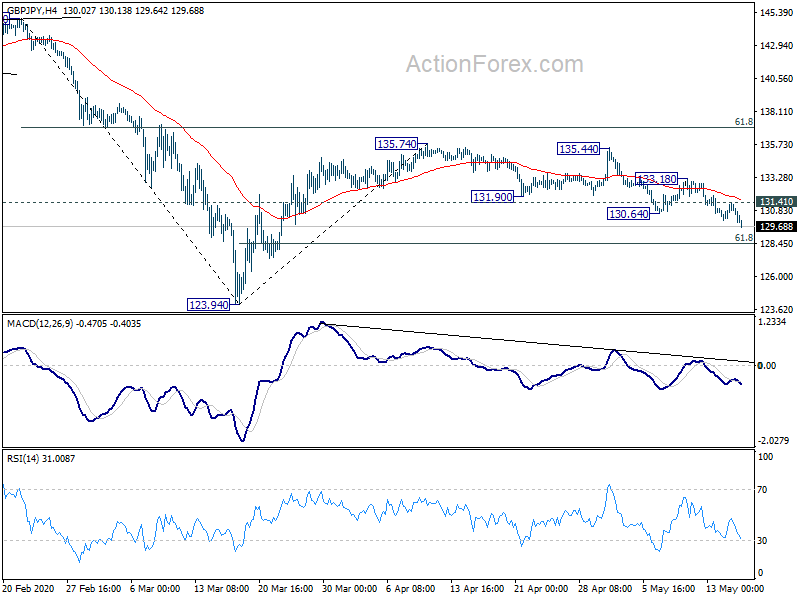This screenshot has height=600, width=800.
Task: Click the 6 Apr 08:00 date label
Action: pyautogui.click(x=411, y=589)
